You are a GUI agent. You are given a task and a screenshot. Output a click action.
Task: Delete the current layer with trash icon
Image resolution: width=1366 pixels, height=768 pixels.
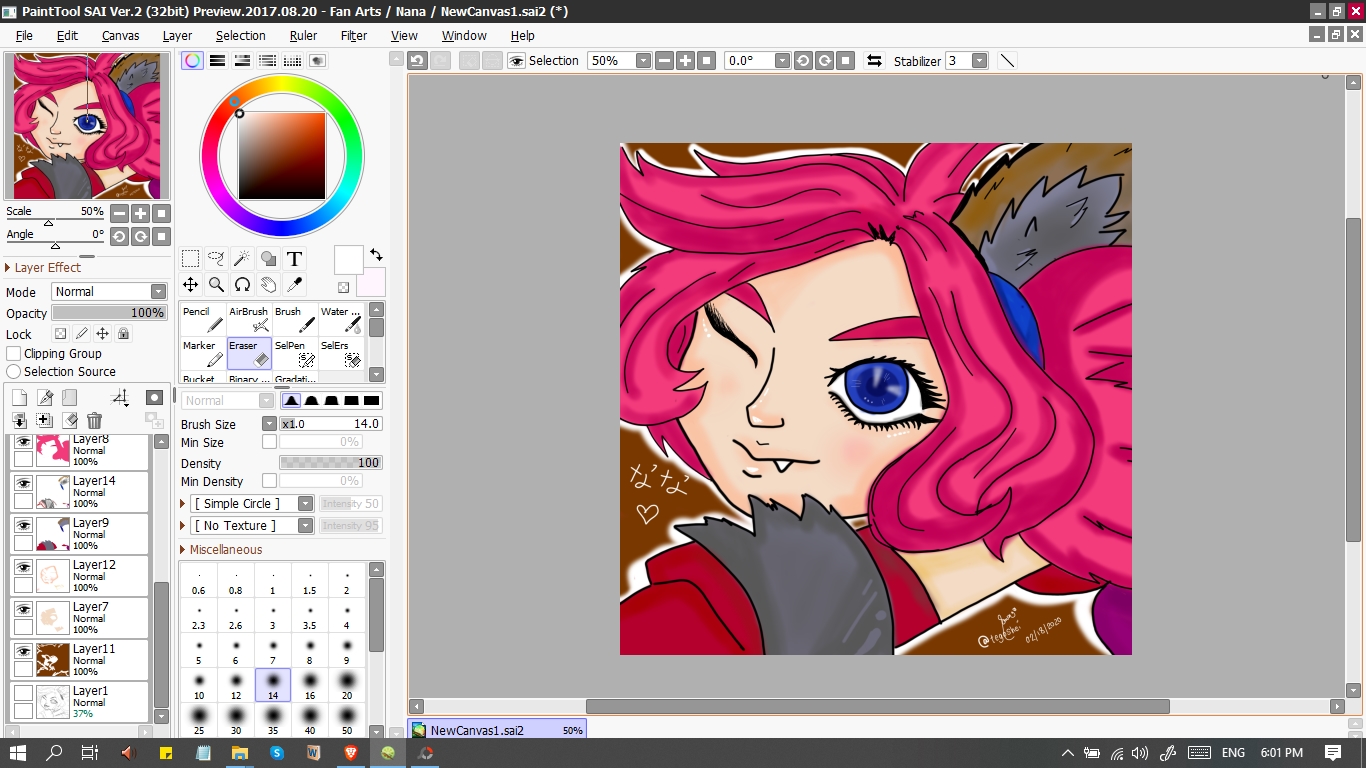point(94,421)
